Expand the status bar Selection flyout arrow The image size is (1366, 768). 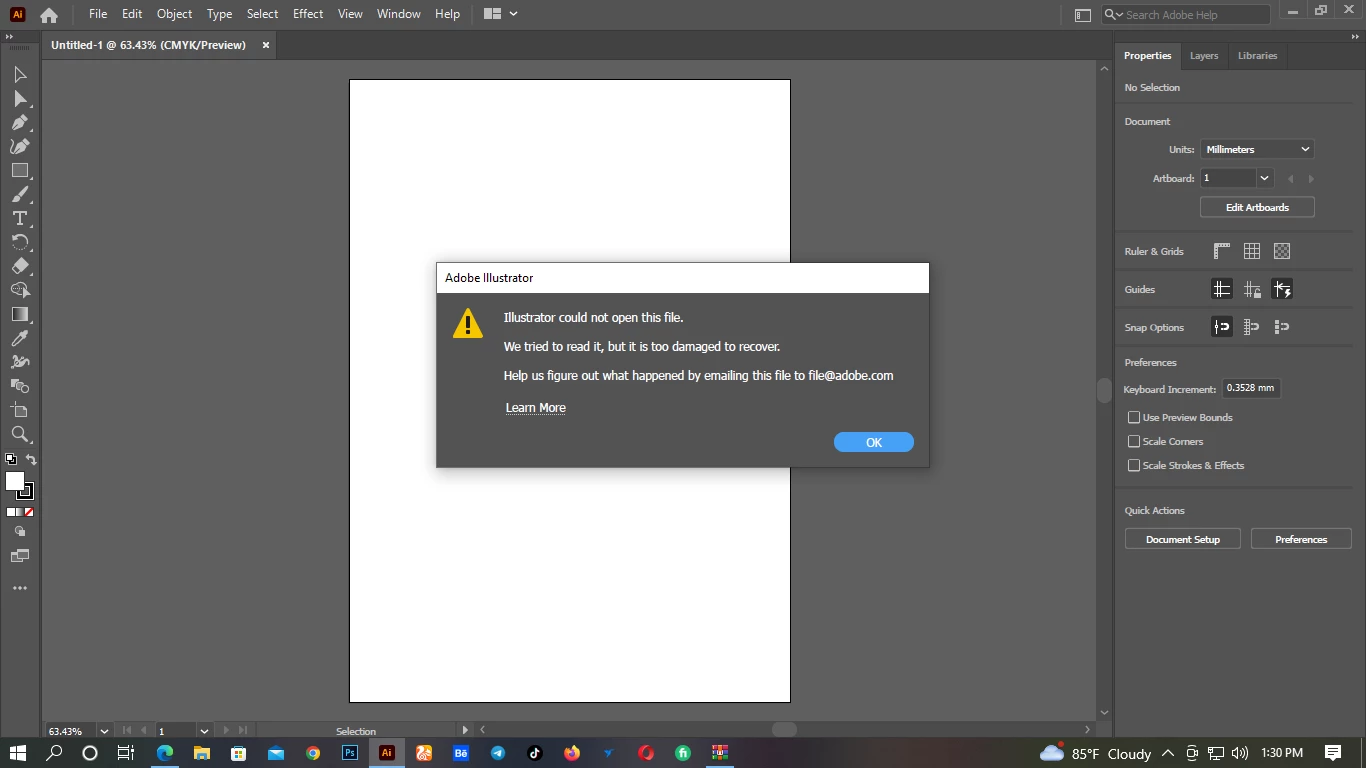click(465, 730)
